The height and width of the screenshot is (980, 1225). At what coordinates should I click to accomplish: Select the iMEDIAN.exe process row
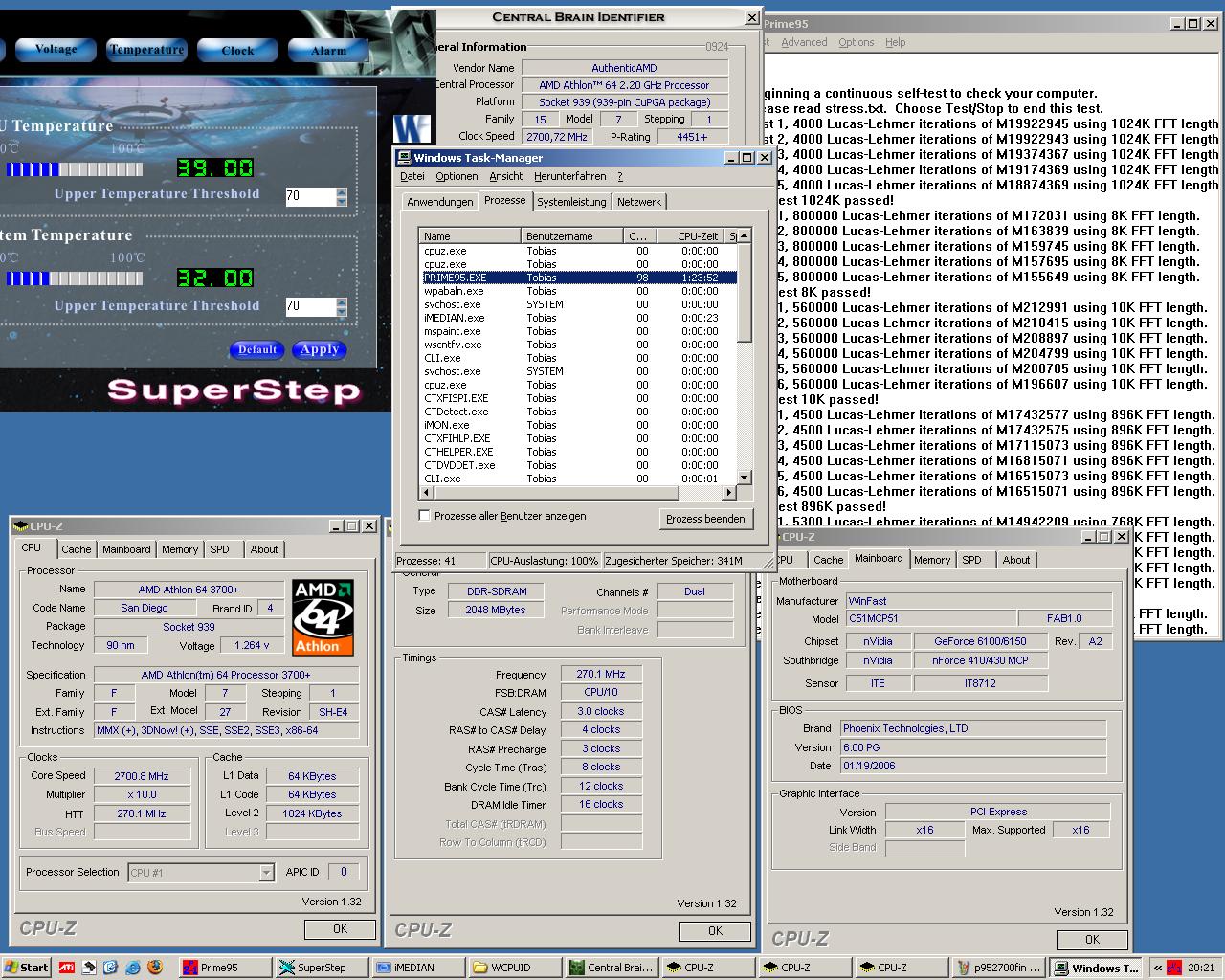tap(578, 318)
